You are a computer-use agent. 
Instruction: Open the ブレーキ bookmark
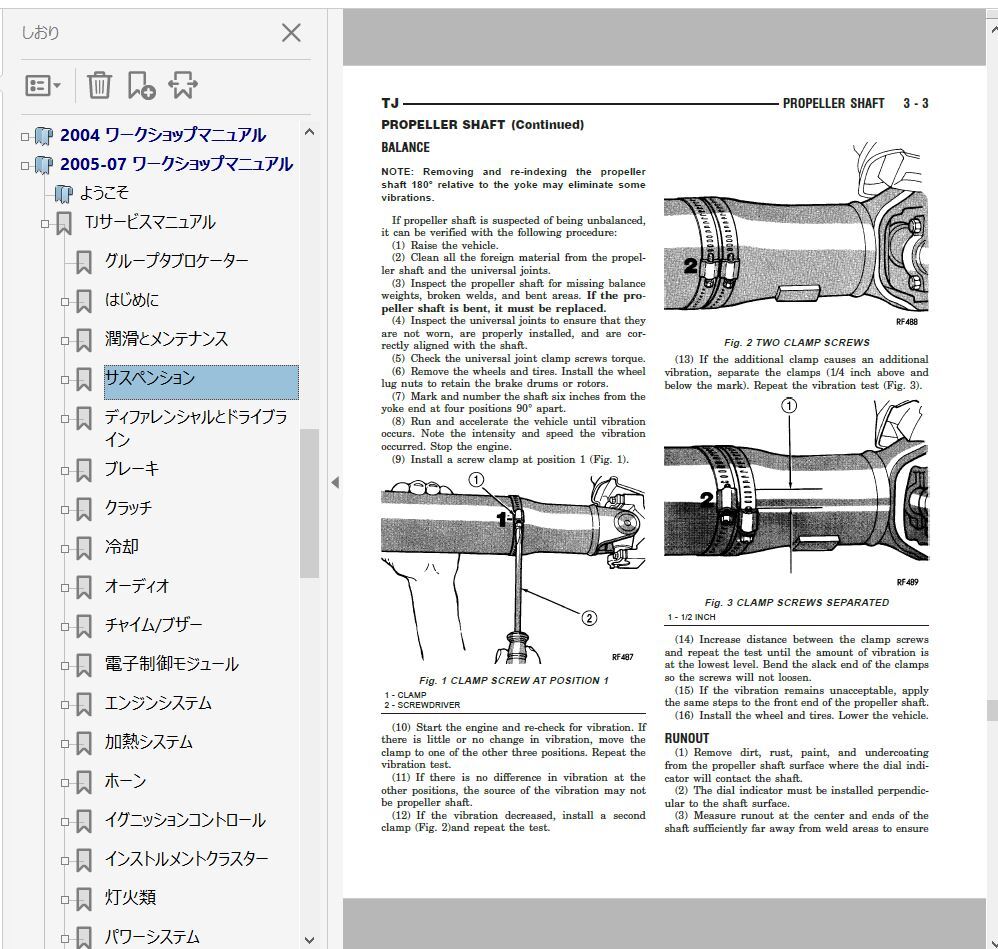point(132,469)
